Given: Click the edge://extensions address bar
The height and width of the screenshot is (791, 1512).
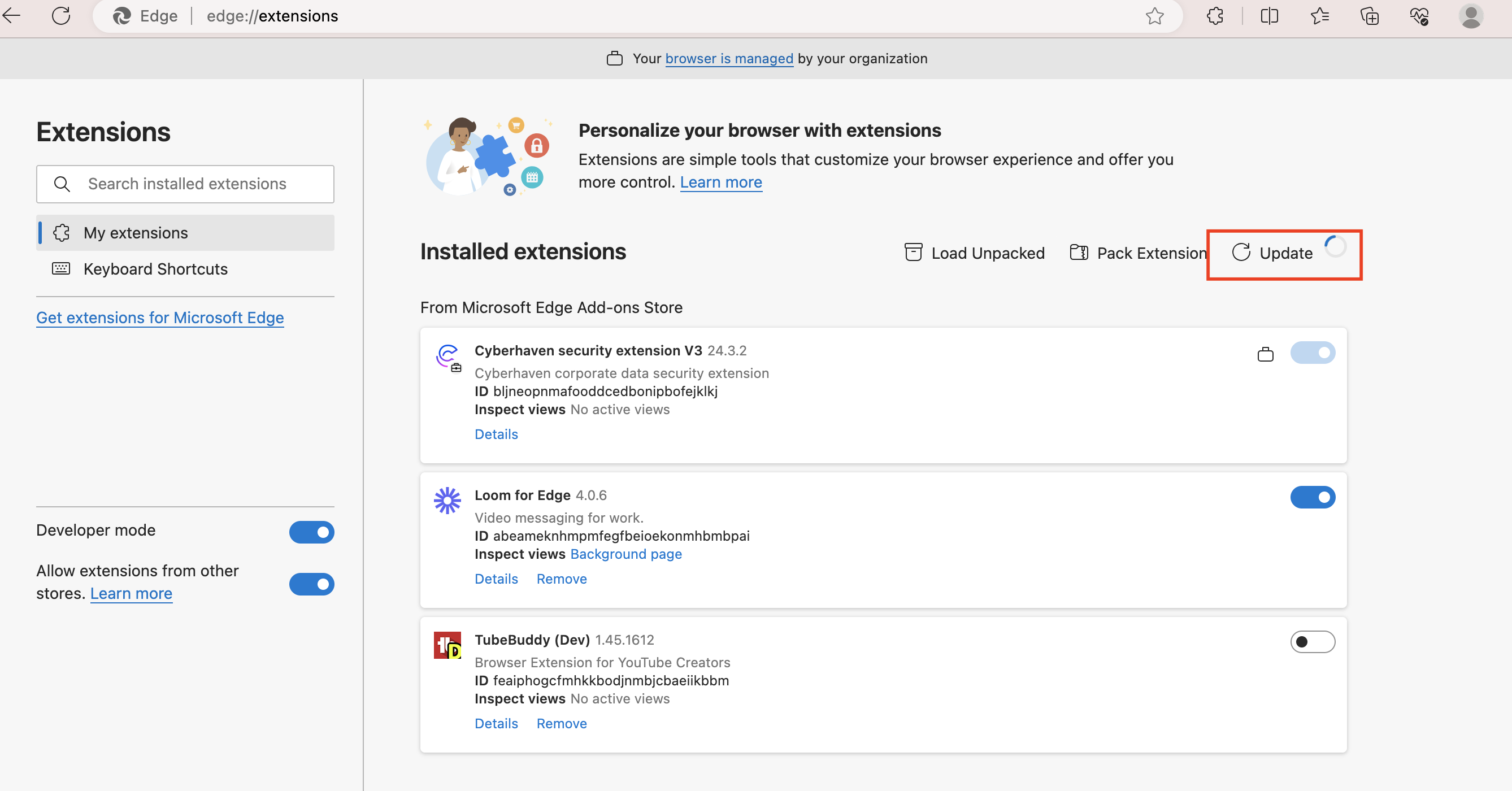Looking at the screenshot, I should tap(637, 16).
